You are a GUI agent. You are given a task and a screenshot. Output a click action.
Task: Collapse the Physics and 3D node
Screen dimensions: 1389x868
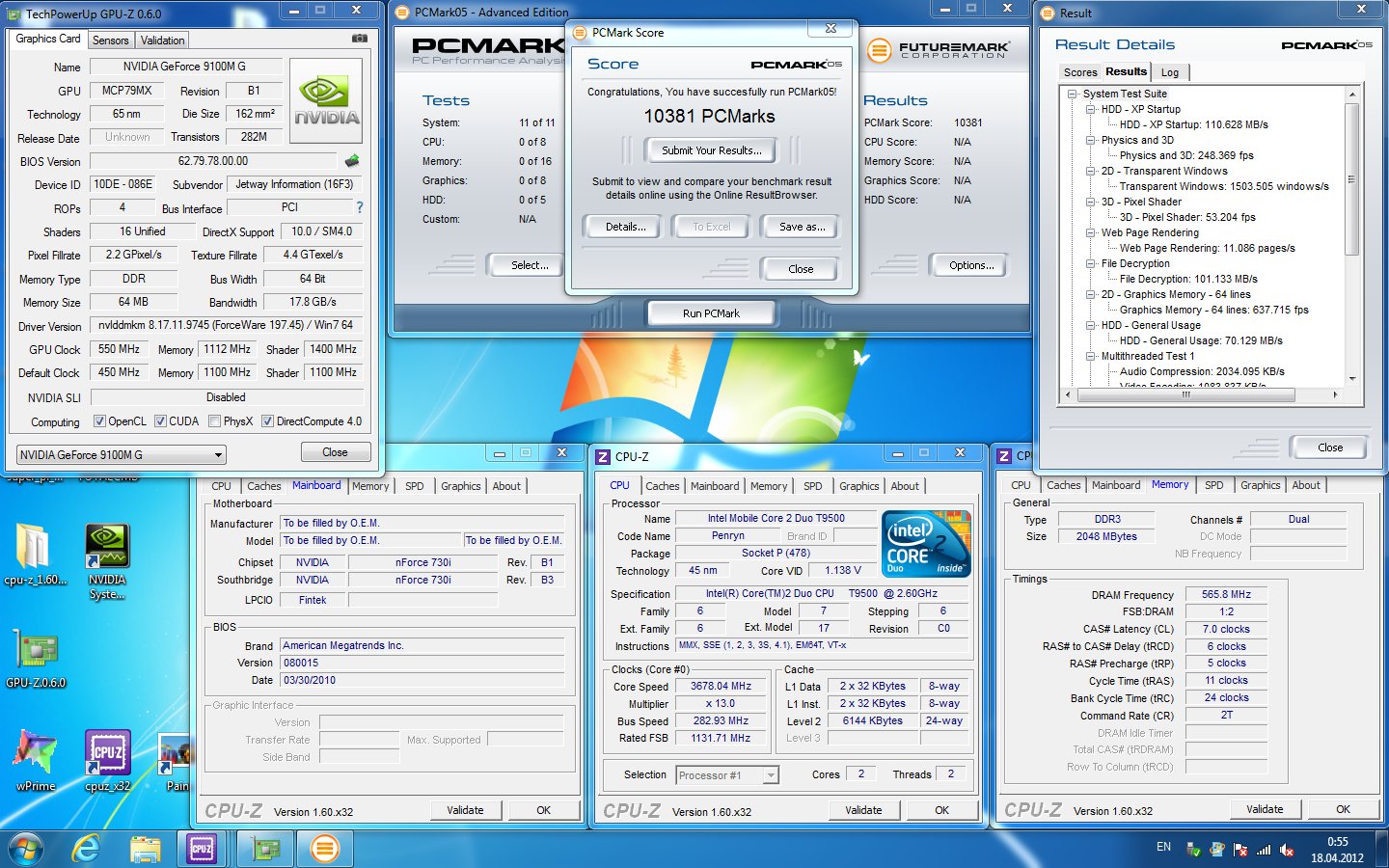[1091, 140]
